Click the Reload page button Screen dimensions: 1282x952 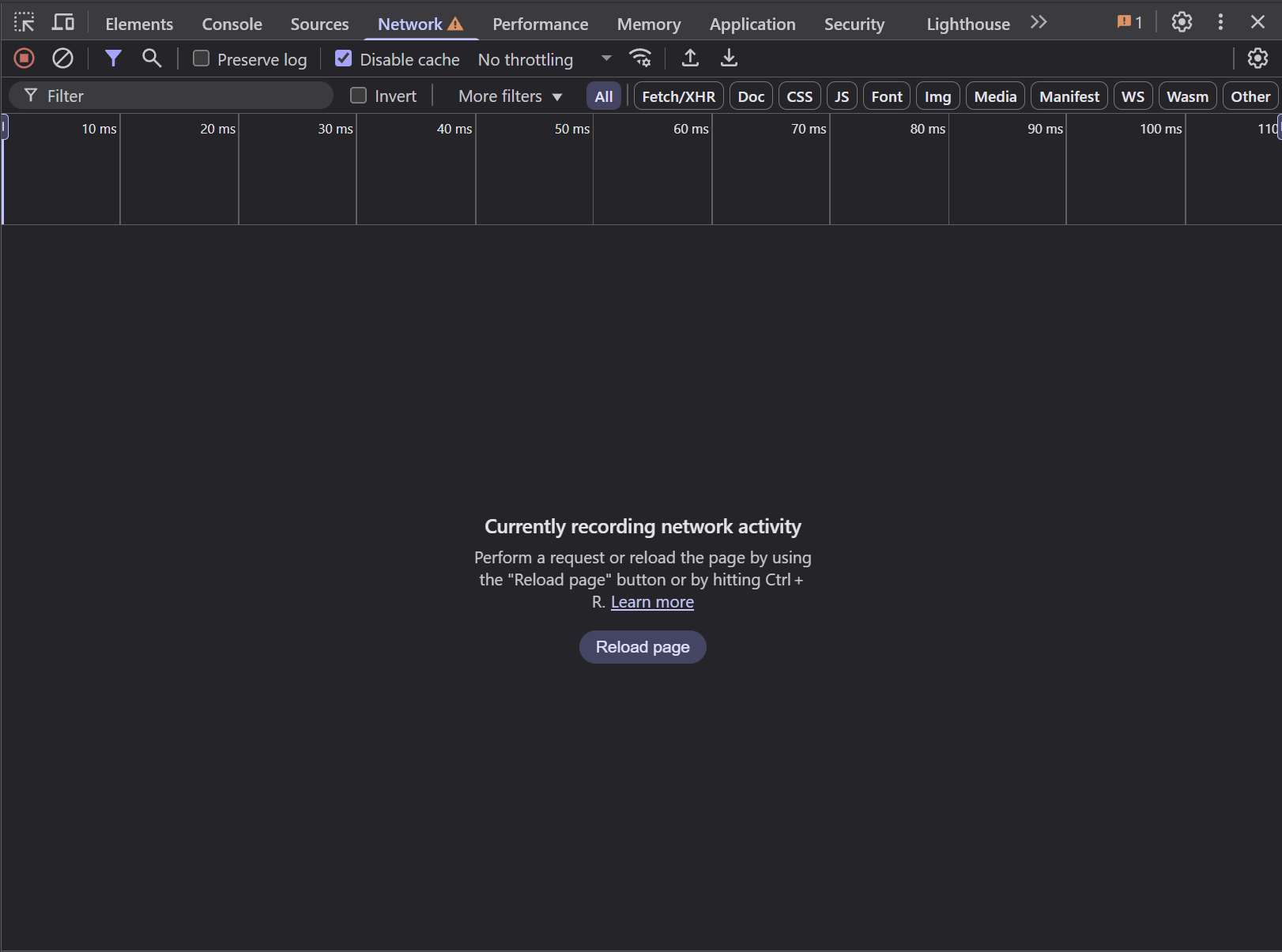tap(643, 647)
